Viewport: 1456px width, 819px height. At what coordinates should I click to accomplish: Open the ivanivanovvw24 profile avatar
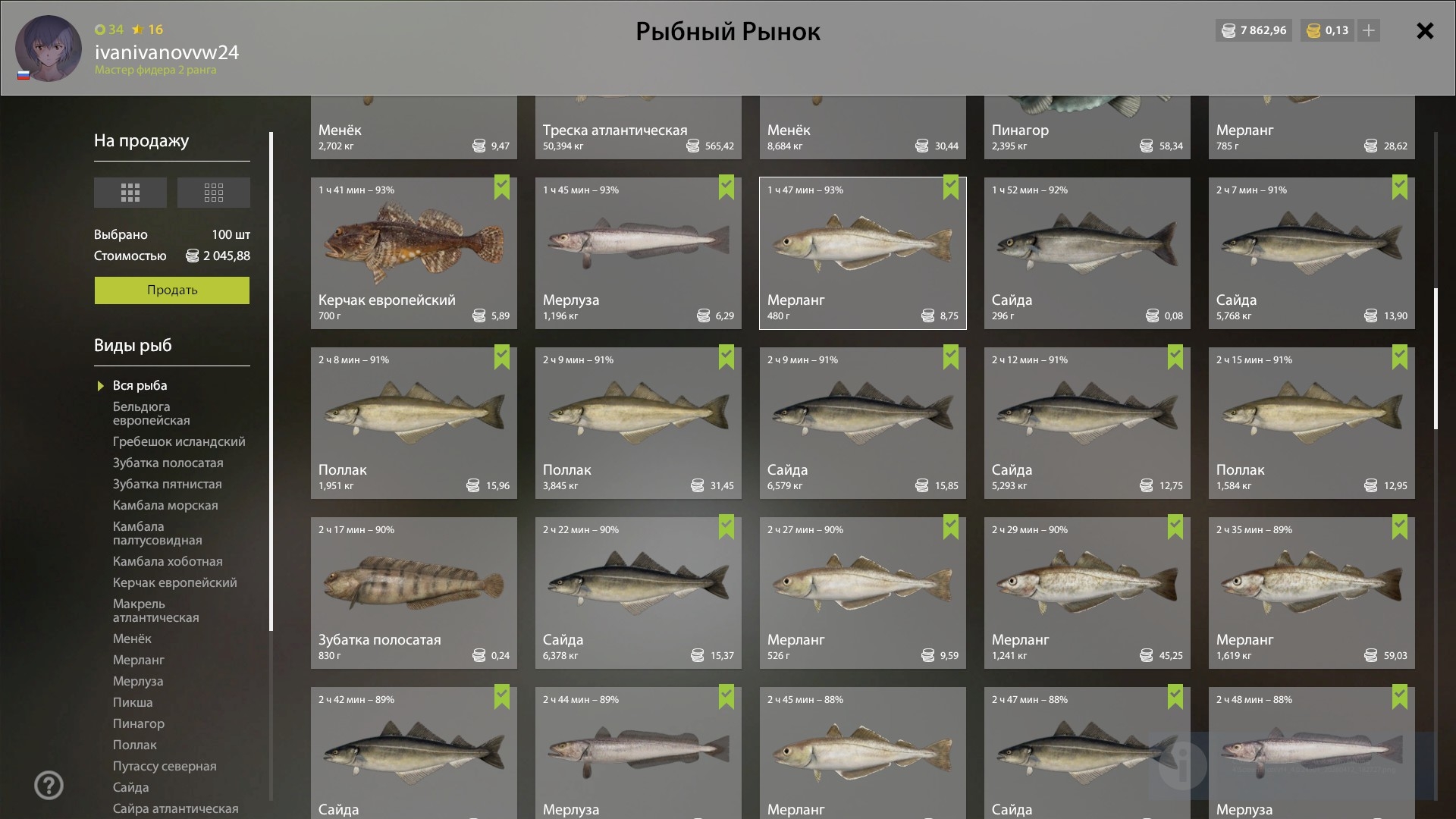49,49
